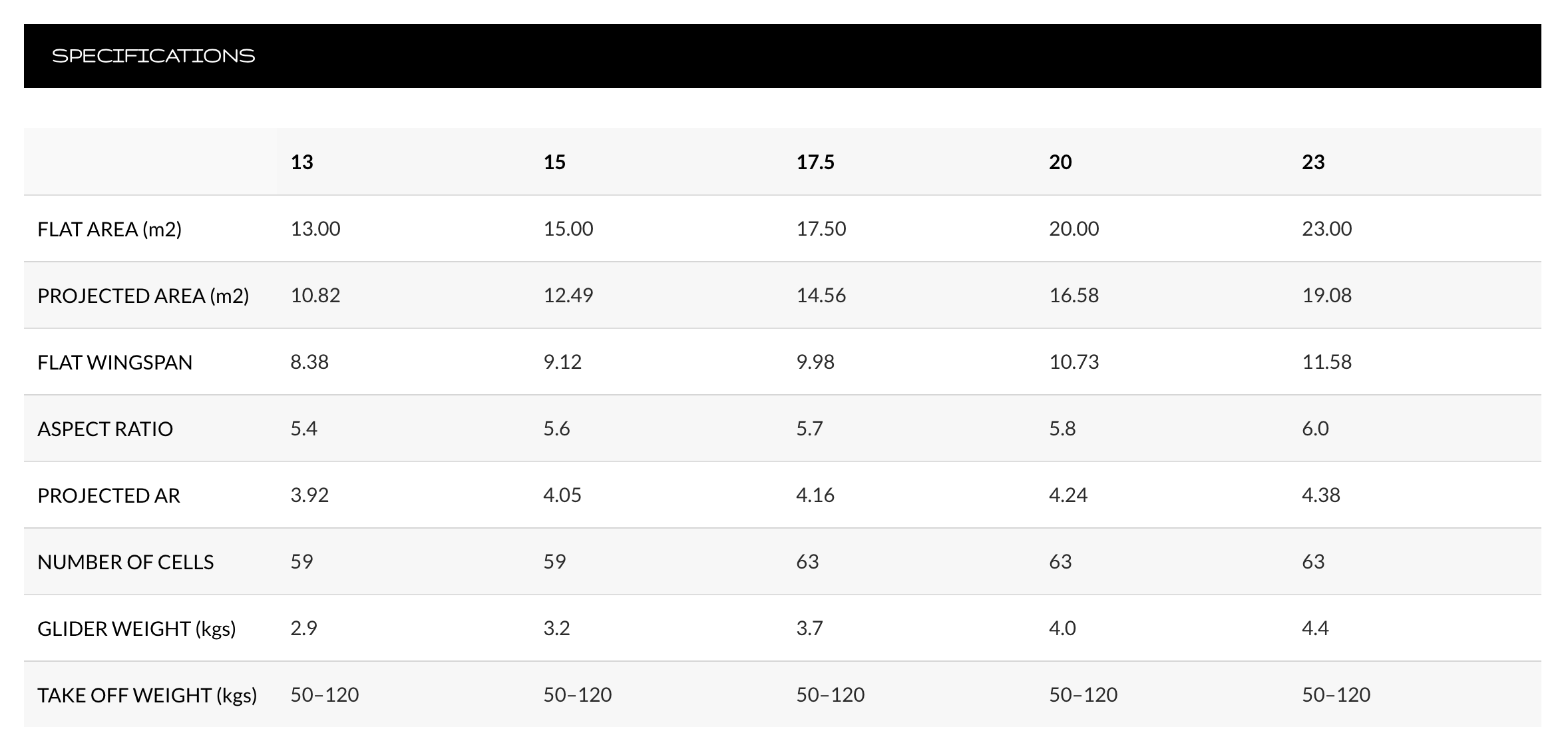This screenshot has height=755, width=1568.
Task: Click the 20 size column header
Action: click(x=1060, y=162)
